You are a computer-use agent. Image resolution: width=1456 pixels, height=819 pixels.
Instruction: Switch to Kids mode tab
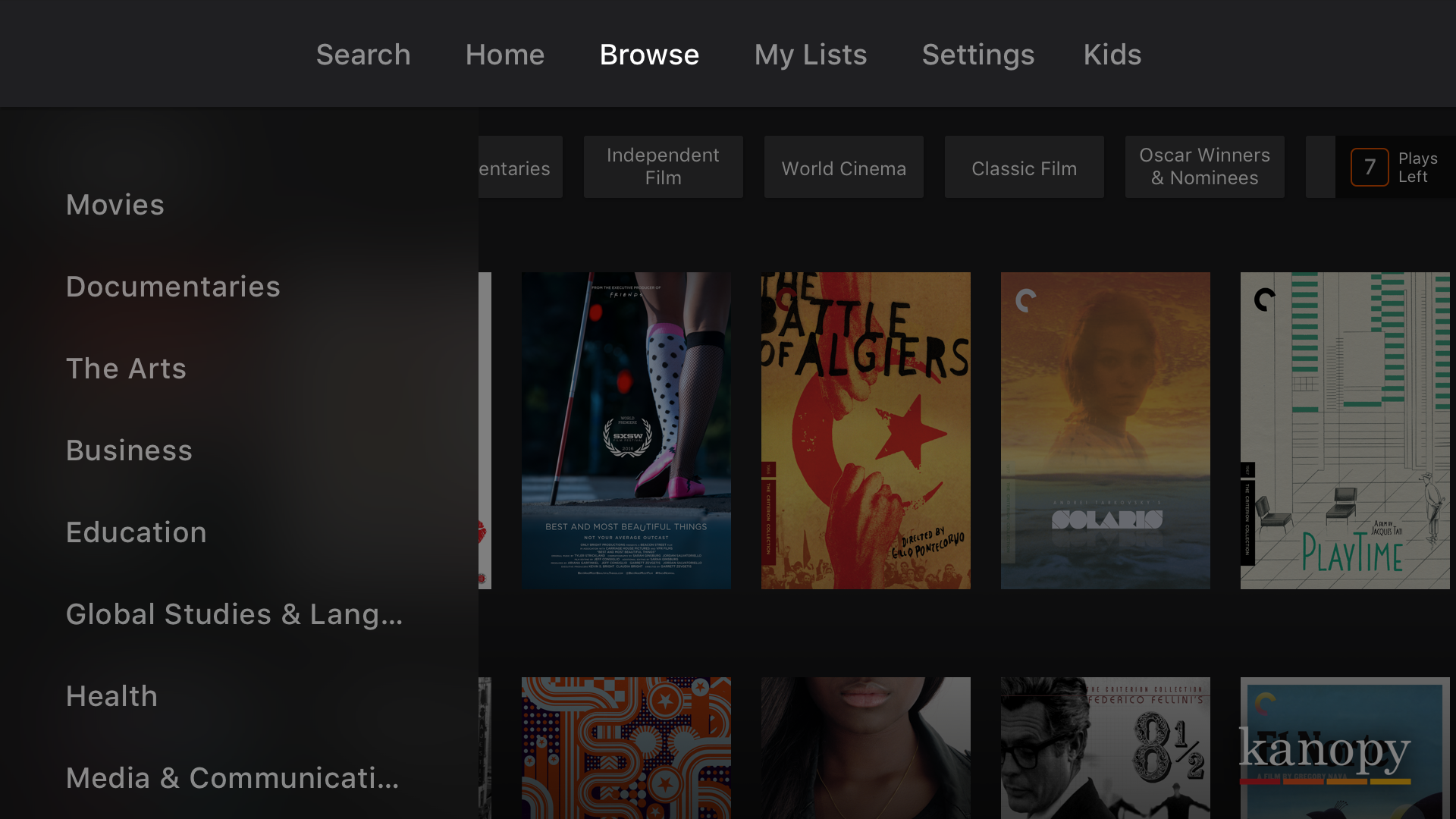[x=1112, y=55]
